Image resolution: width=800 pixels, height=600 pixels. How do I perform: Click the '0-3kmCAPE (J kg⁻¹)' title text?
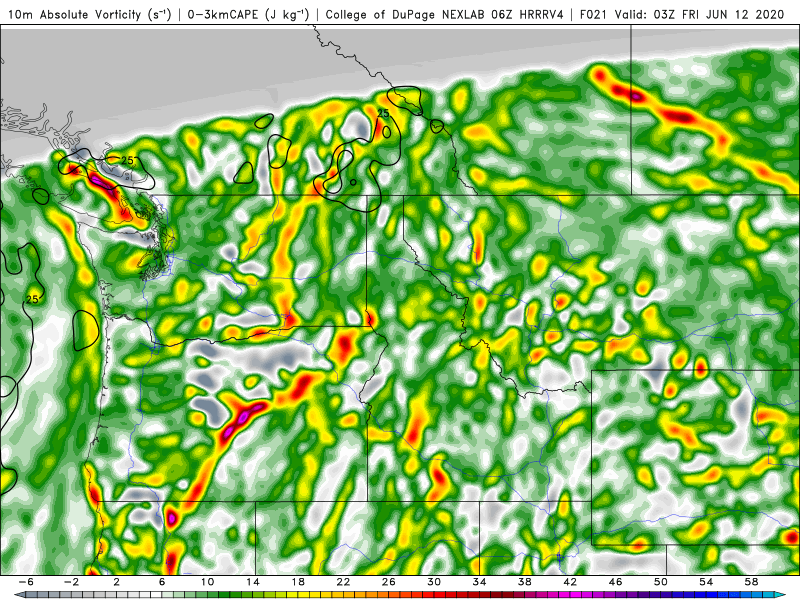(x=248, y=14)
